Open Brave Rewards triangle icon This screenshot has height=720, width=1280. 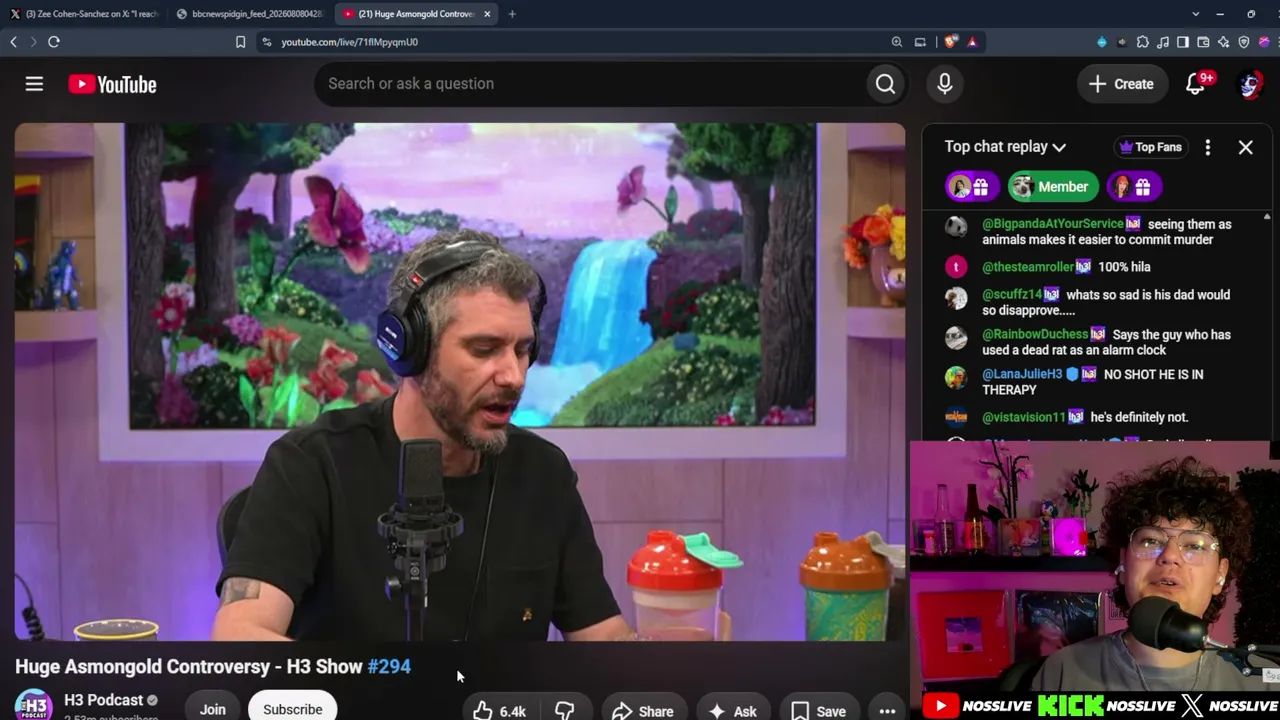click(x=971, y=42)
